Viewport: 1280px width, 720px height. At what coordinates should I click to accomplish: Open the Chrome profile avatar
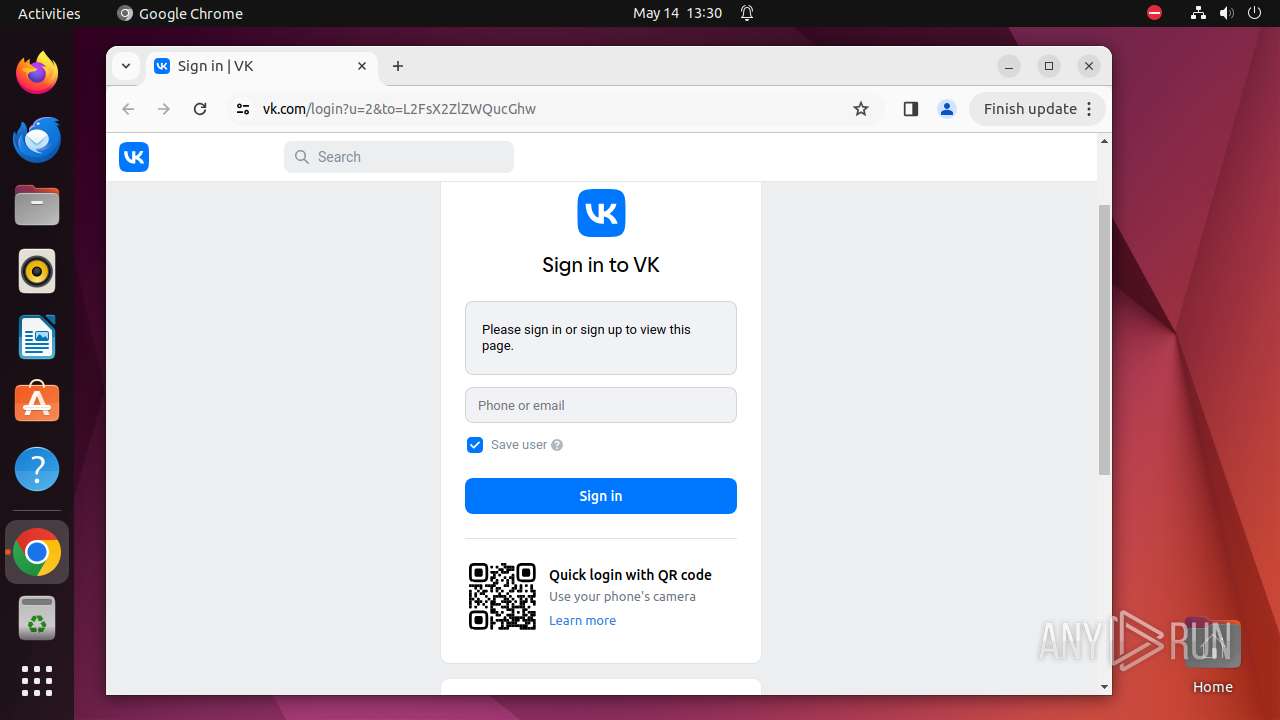[x=947, y=109]
